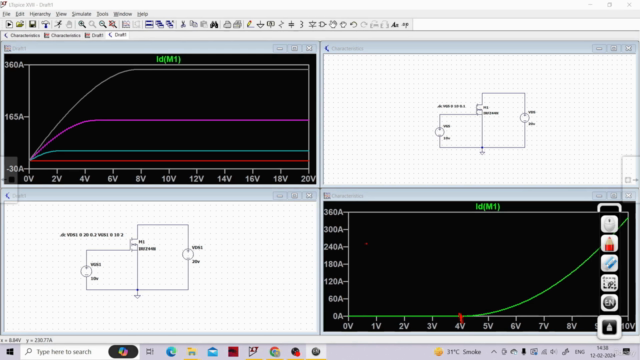
Task: Open the Component gate icon
Action: click(322, 24)
